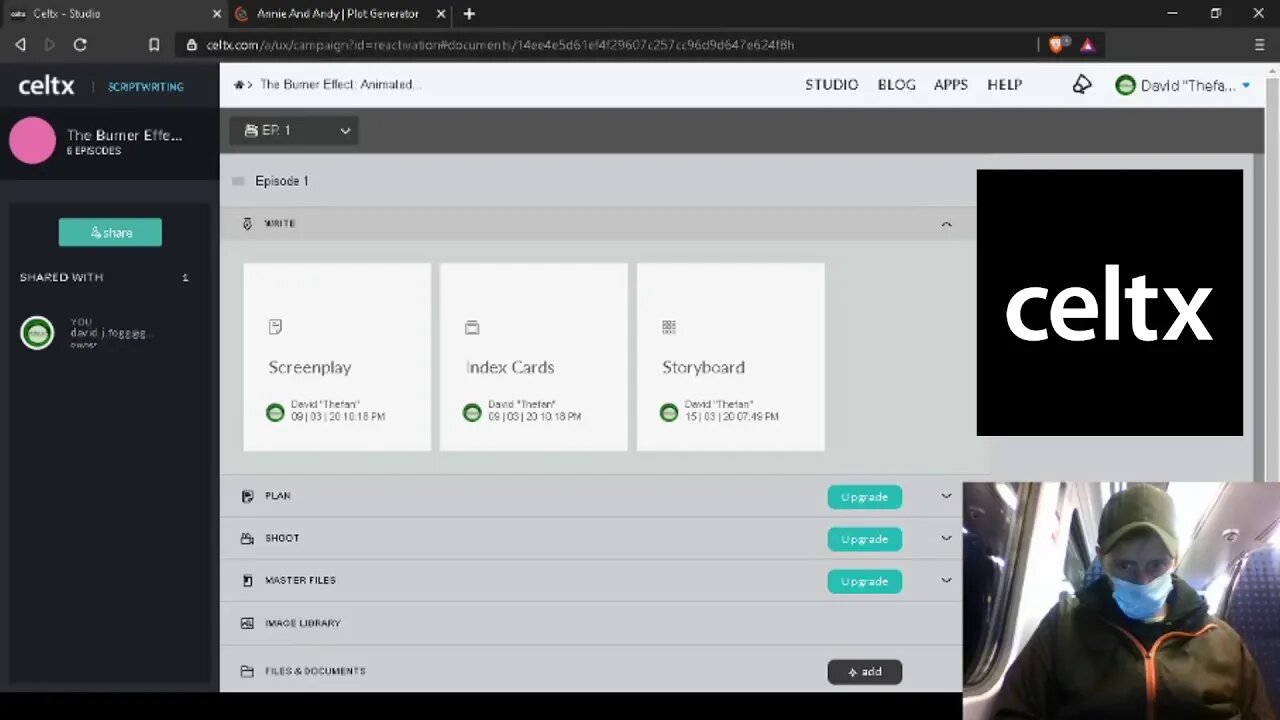Click The Burner Effe... project title

tap(124, 135)
